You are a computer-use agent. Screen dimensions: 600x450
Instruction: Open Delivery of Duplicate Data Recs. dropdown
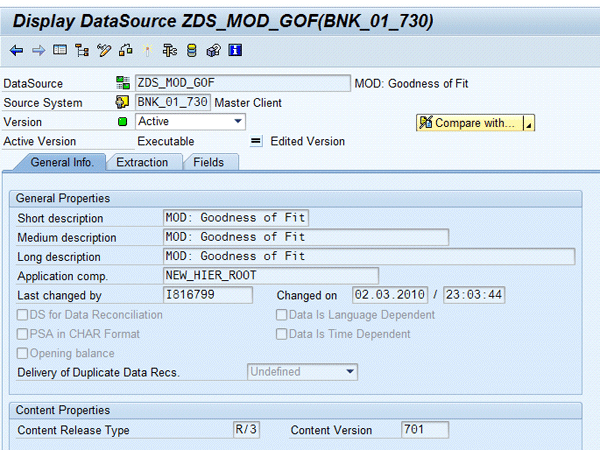[x=350, y=372]
